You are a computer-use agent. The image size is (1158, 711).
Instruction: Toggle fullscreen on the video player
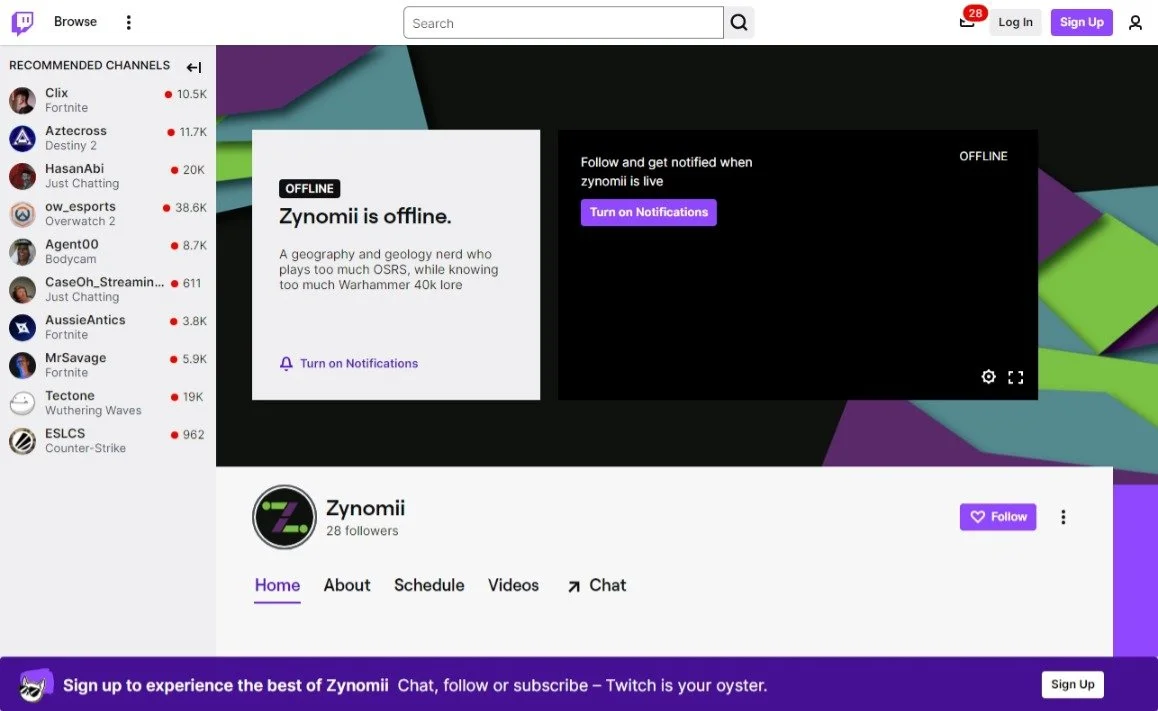coord(1015,377)
